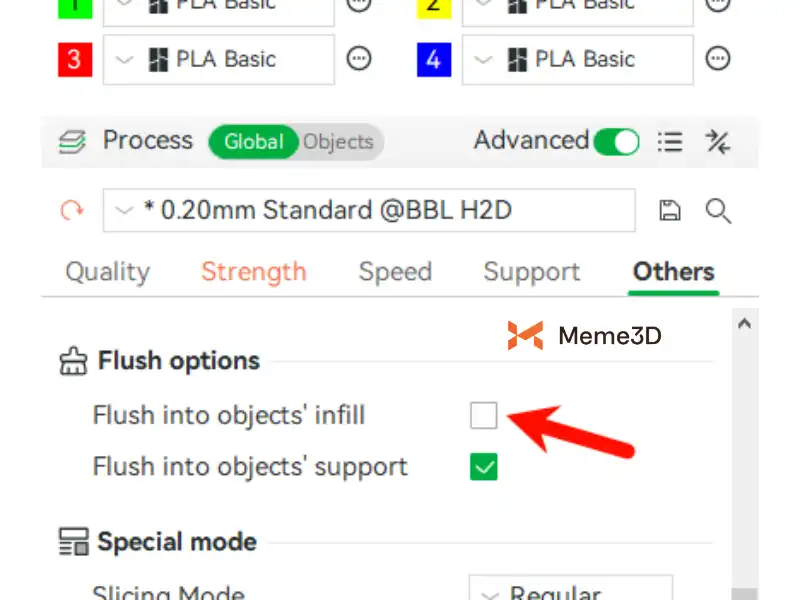Enable Flush into objects' infill checkbox
Viewport: 800px width, 600px height.
point(484,415)
